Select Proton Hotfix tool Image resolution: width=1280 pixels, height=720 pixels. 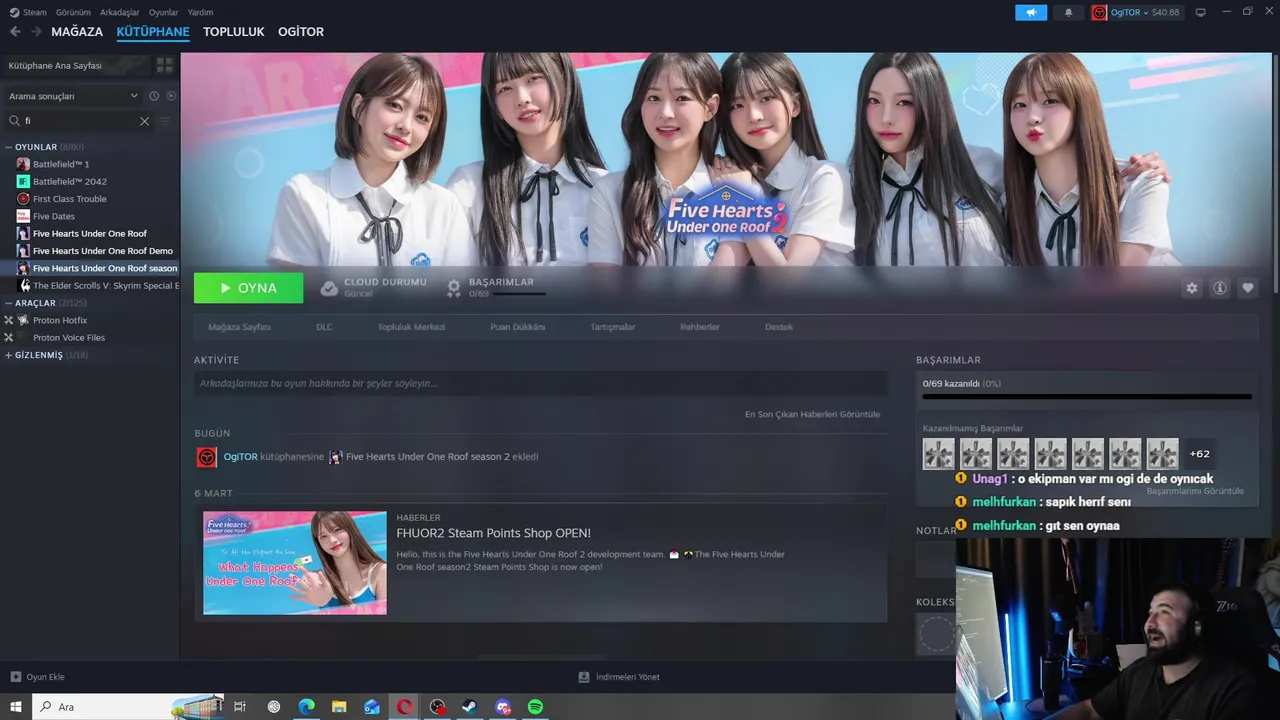click(60, 320)
